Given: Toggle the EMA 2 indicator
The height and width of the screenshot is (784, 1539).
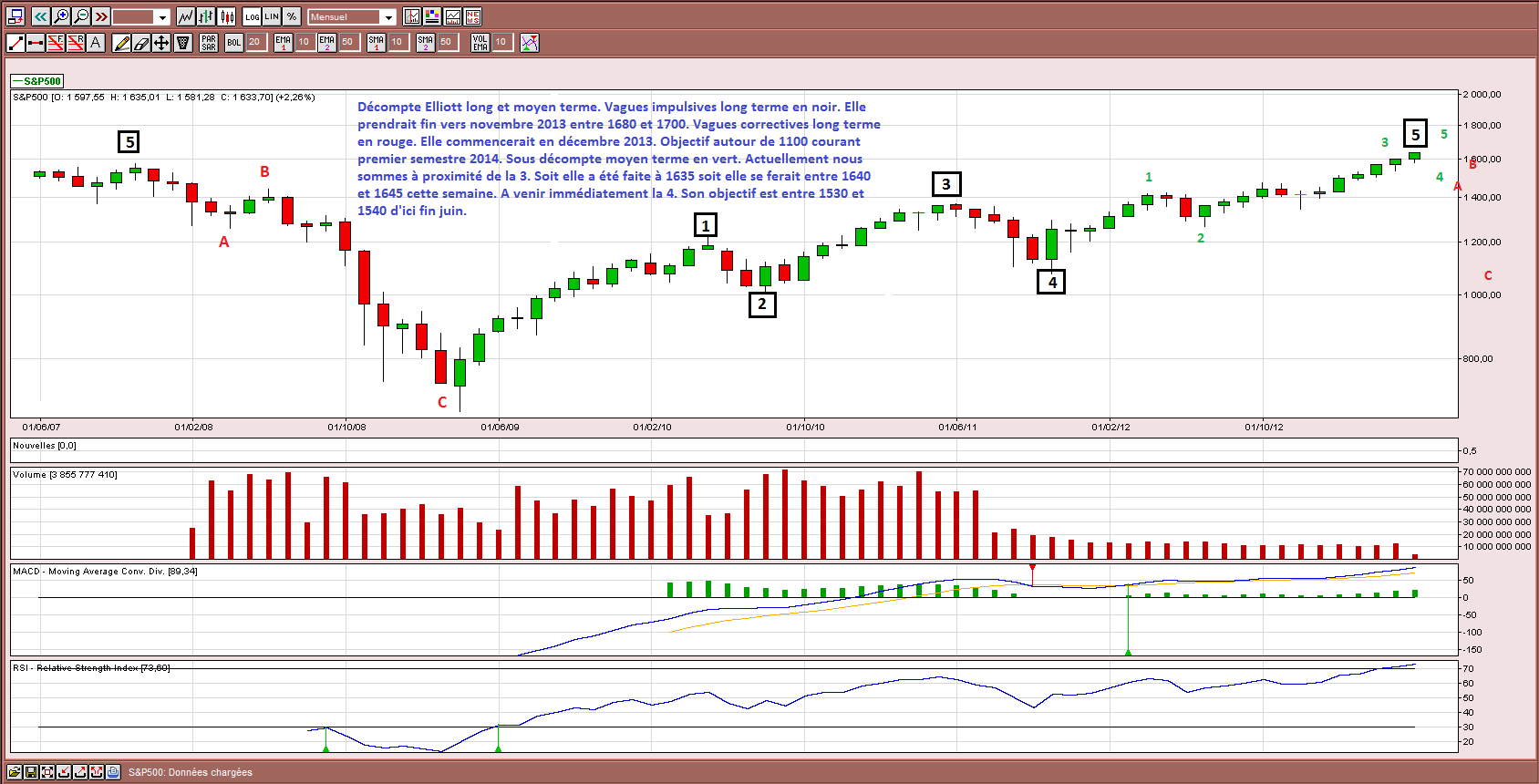Looking at the screenshot, I should tap(327, 42).
